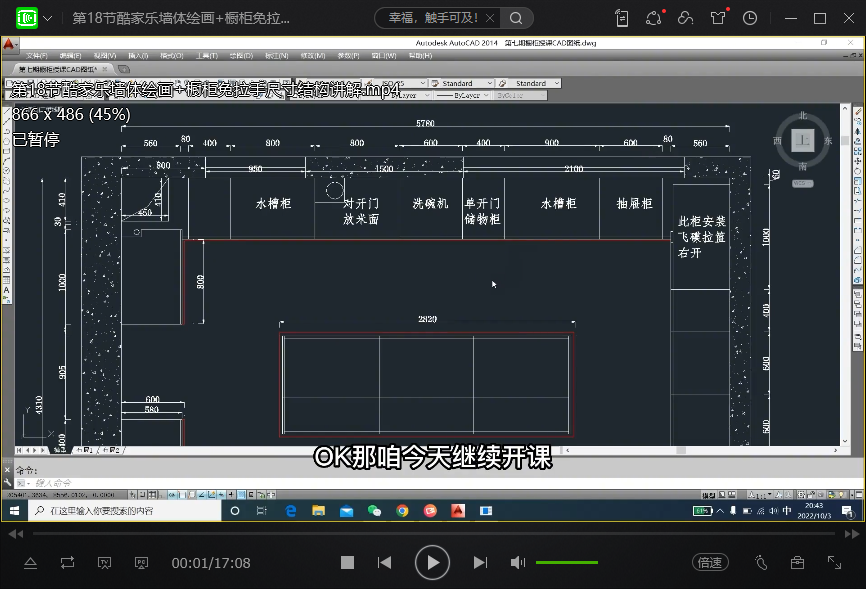This screenshot has width=866, height=589.
Task: Skip to the previous video
Action: coord(385,563)
